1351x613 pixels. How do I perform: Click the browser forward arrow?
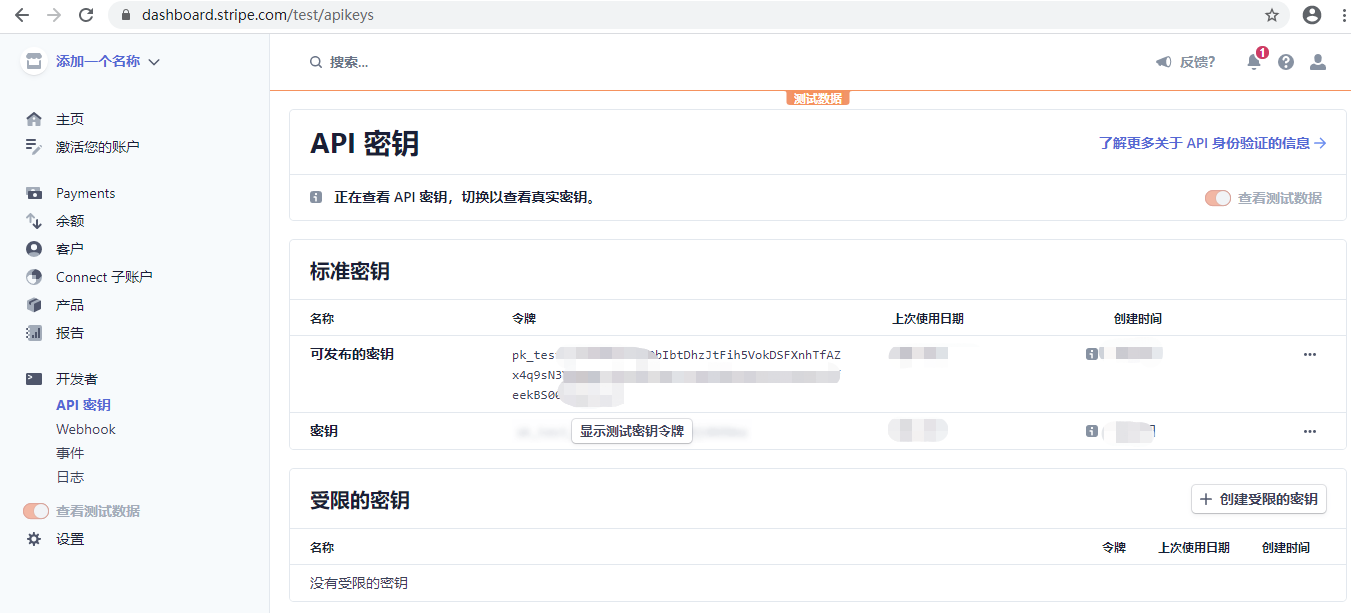point(53,15)
